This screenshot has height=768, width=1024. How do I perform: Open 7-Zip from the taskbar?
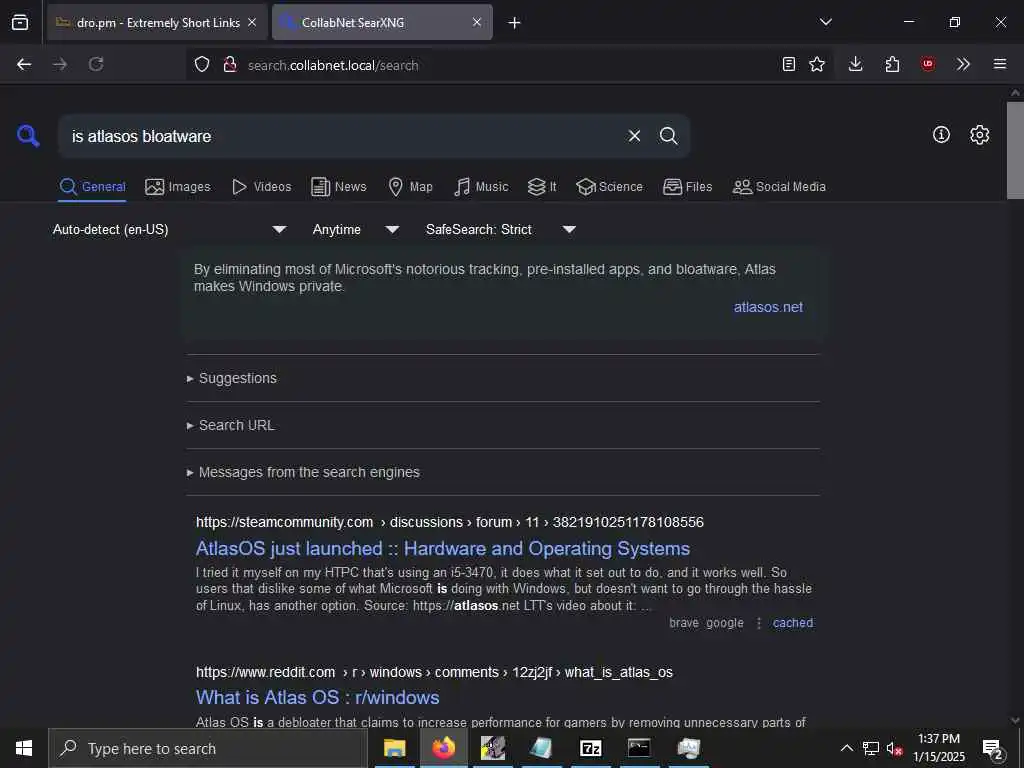(x=590, y=748)
